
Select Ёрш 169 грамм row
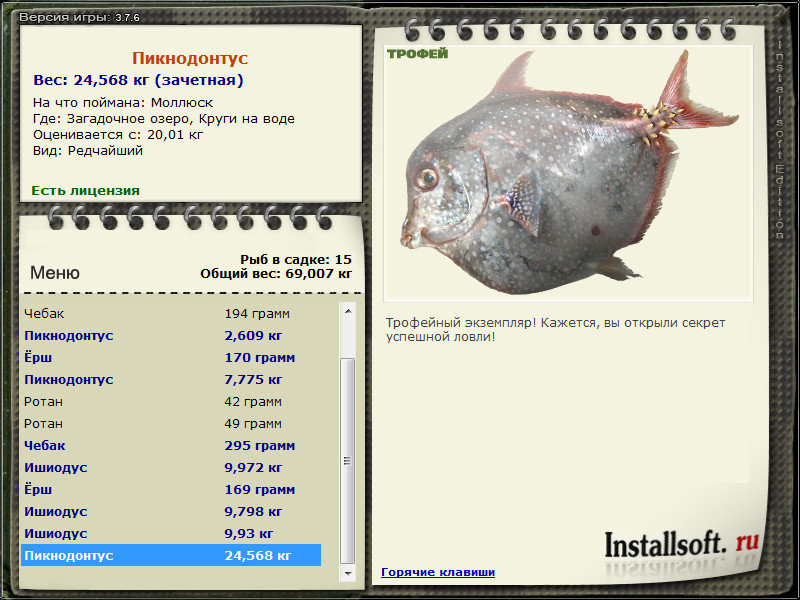[x=171, y=489]
